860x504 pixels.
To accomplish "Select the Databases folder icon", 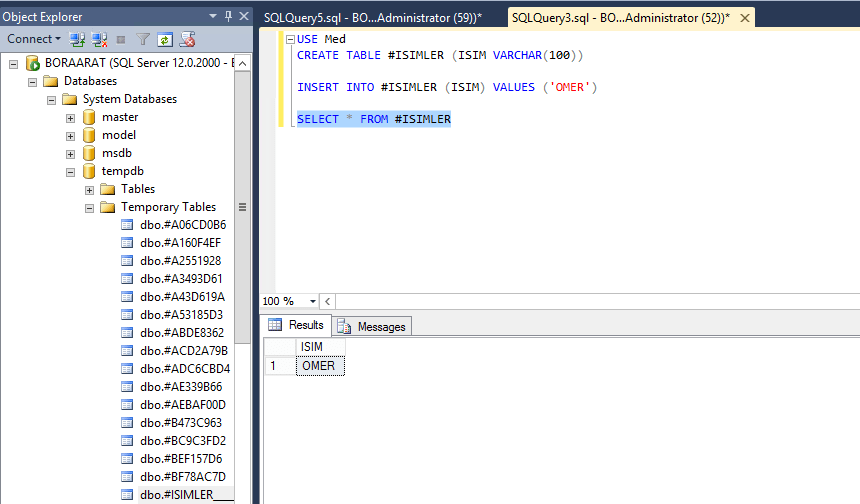I will 50,81.
